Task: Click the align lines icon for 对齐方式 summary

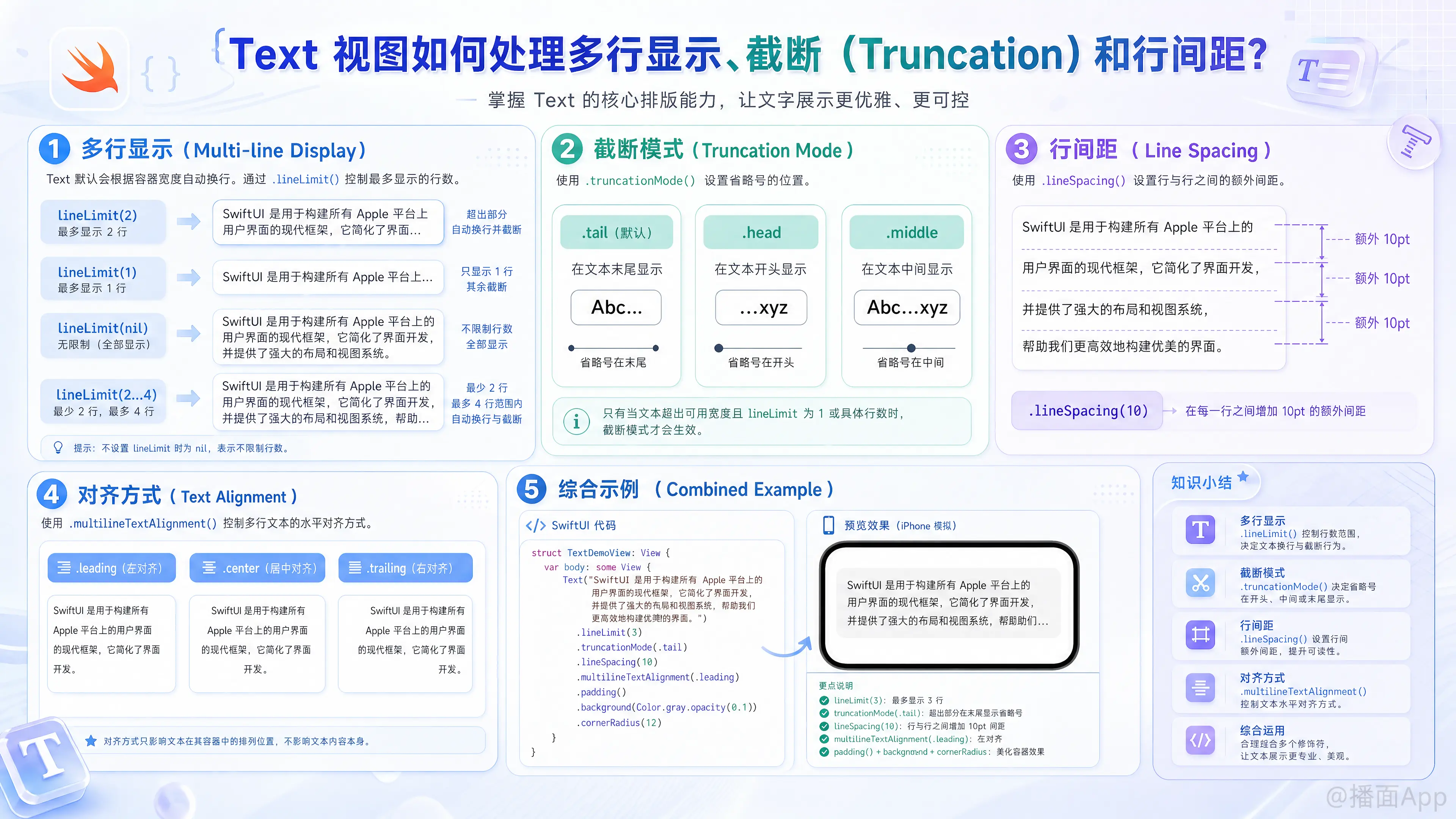Action: click(x=1200, y=687)
